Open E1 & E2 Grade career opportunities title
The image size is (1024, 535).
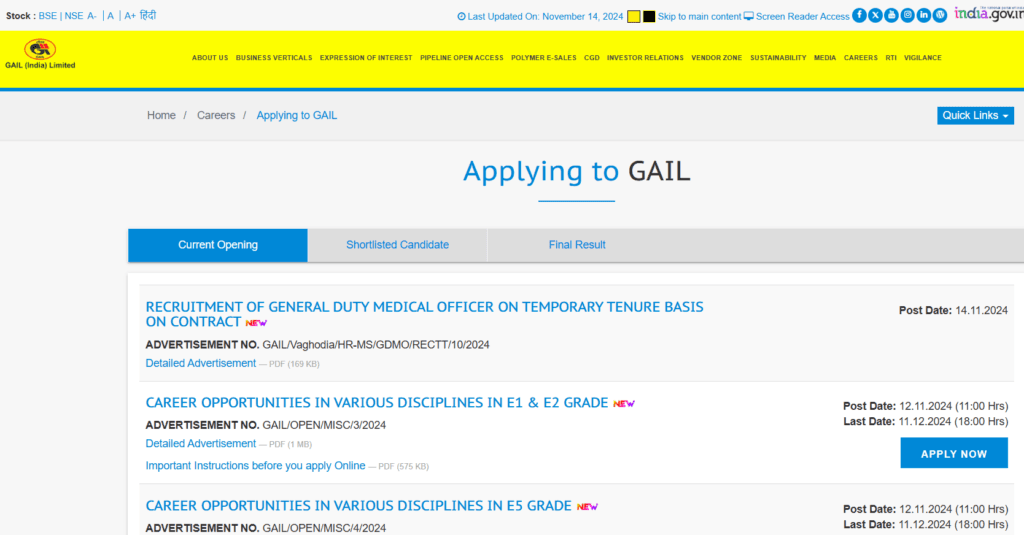point(377,403)
